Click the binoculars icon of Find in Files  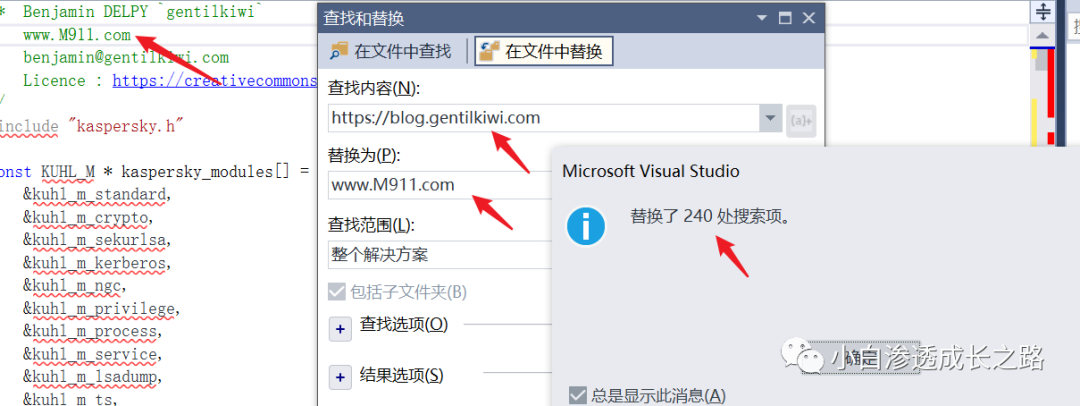(340, 50)
